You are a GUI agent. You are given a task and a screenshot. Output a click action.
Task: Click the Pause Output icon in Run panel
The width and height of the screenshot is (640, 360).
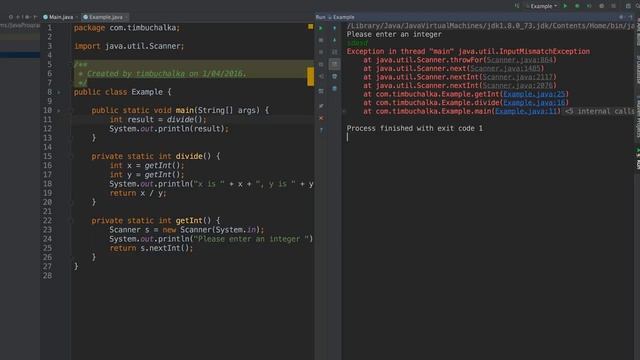click(321, 52)
